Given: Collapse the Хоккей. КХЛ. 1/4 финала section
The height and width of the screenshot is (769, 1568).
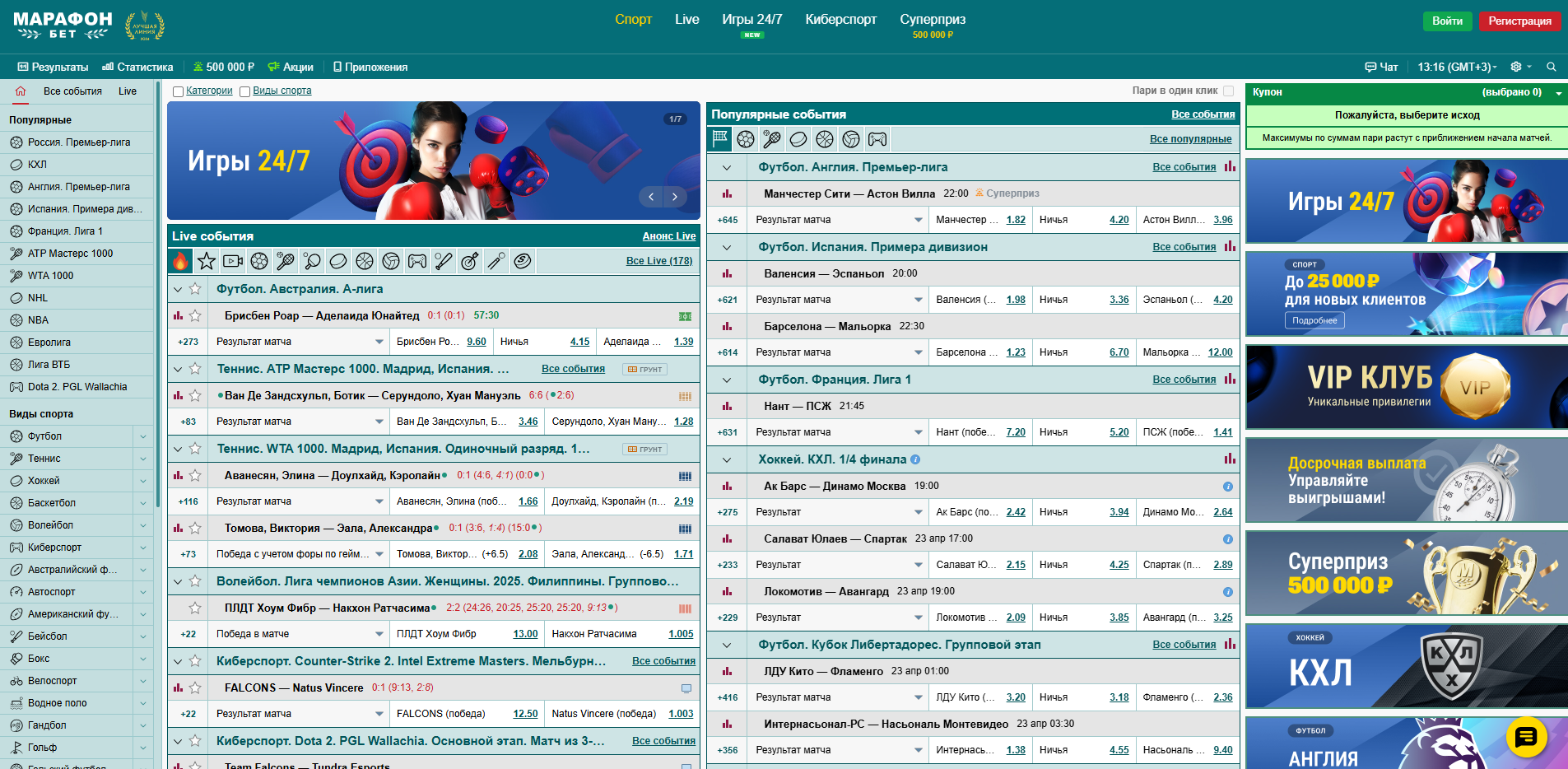Looking at the screenshot, I should point(727,459).
